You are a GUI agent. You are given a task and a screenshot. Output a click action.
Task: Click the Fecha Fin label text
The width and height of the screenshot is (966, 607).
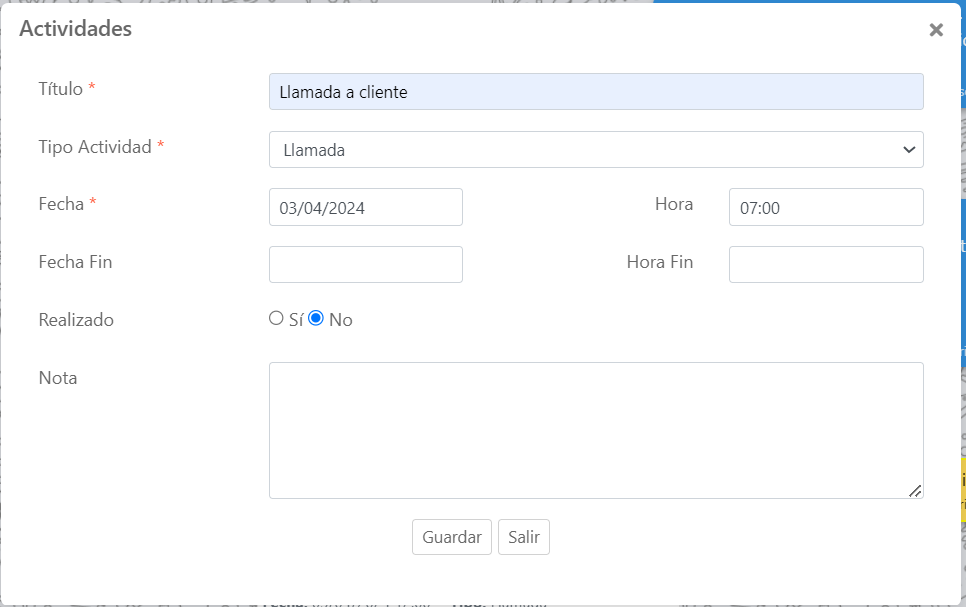(x=75, y=262)
